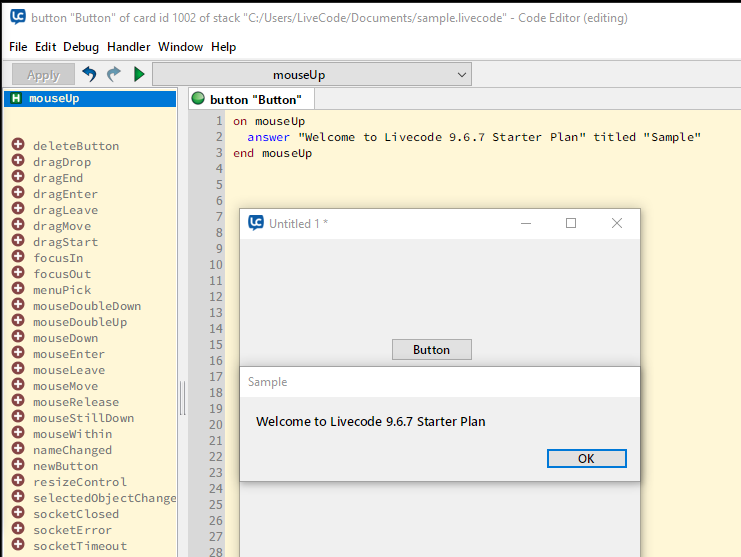The height and width of the screenshot is (557, 741).
Task: Add the mouseDown handler via plus icon
Action: [18, 338]
